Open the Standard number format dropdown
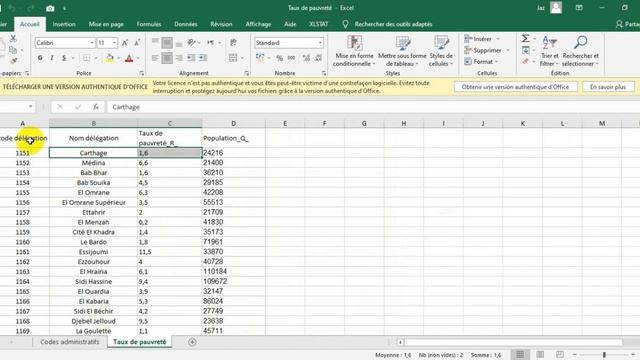640x360 pixels. click(320, 42)
